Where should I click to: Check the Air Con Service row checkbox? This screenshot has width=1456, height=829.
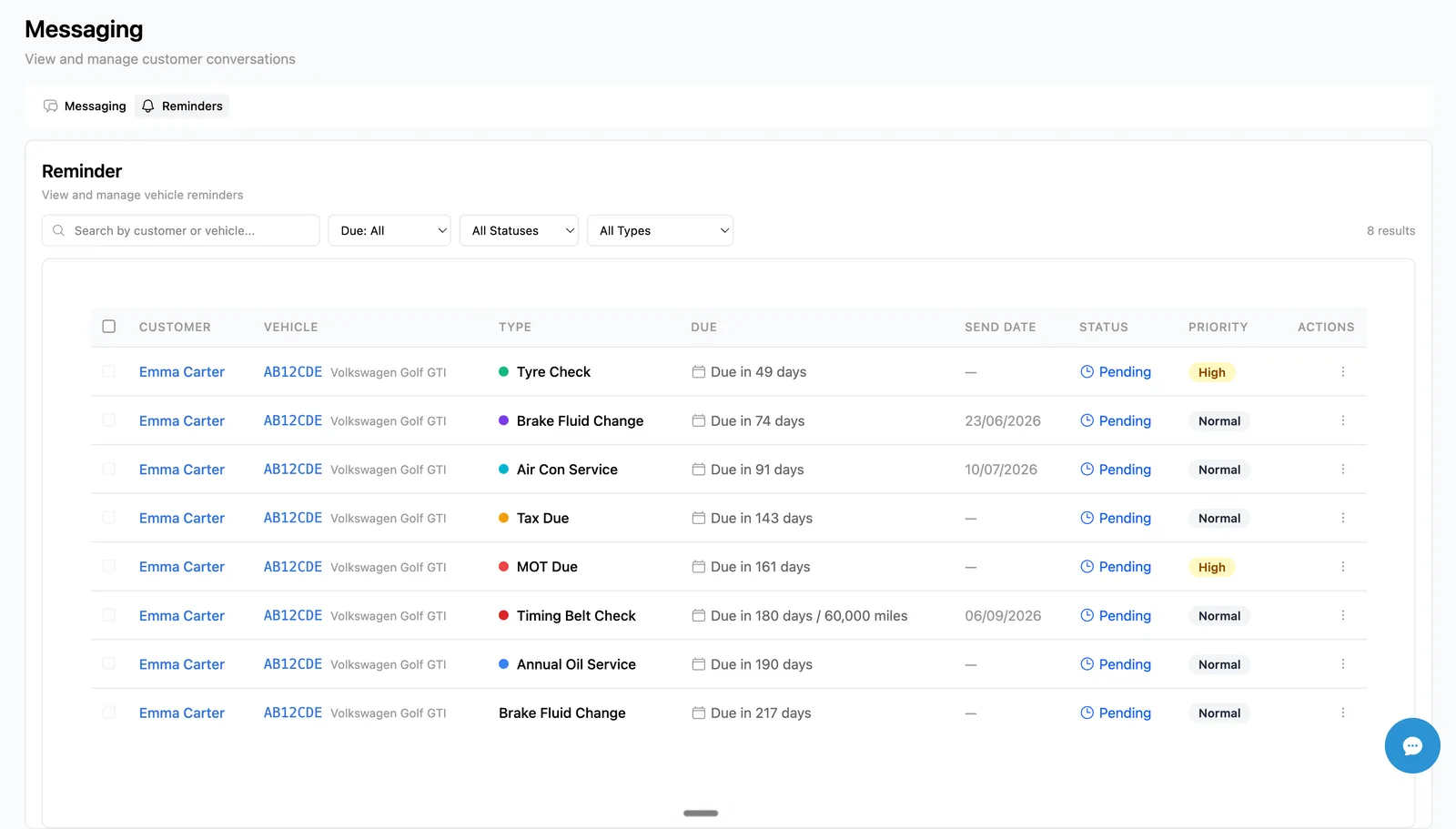point(109,470)
